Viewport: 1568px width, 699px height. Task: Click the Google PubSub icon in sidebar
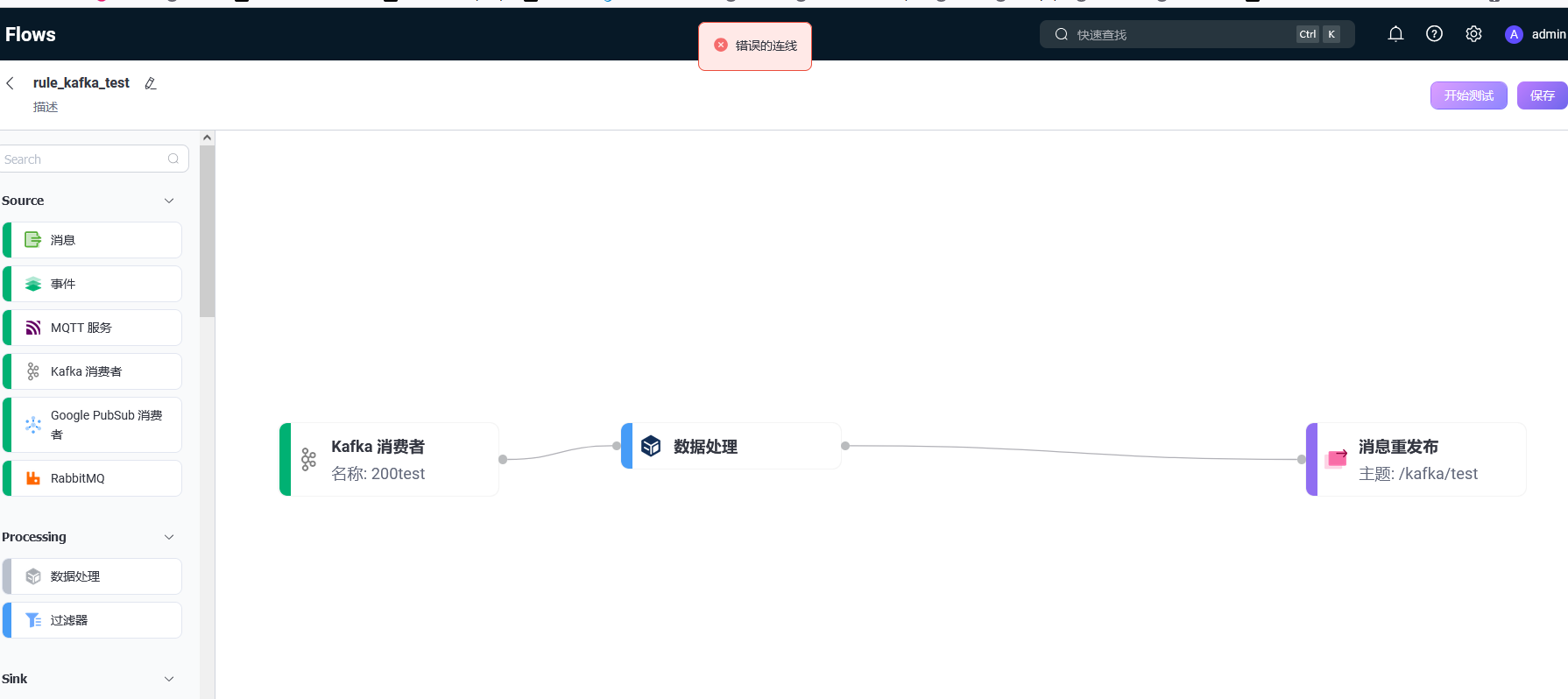pos(33,425)
